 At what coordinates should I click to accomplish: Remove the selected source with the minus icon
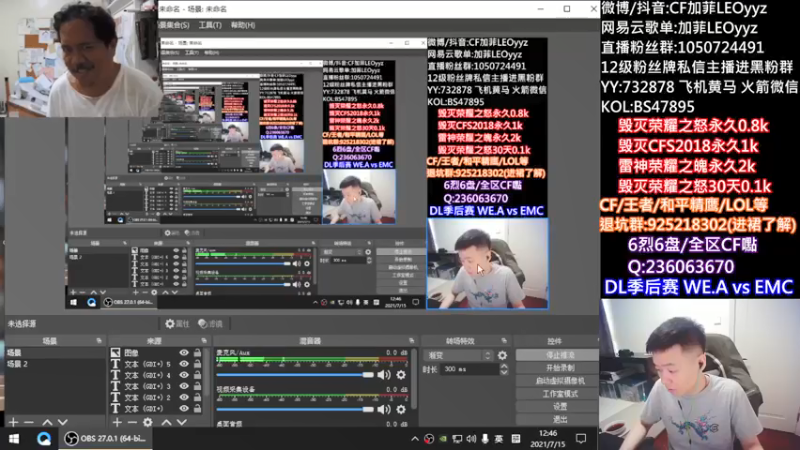[x=132, y=422]
